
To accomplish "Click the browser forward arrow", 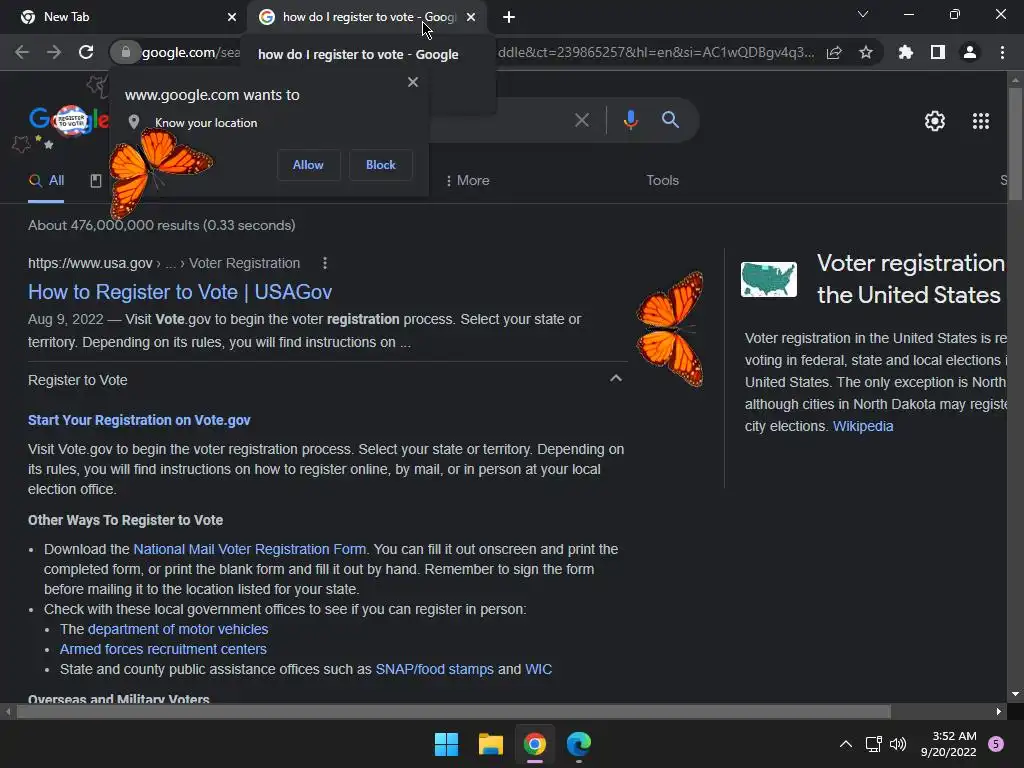I will click(54, 52).
